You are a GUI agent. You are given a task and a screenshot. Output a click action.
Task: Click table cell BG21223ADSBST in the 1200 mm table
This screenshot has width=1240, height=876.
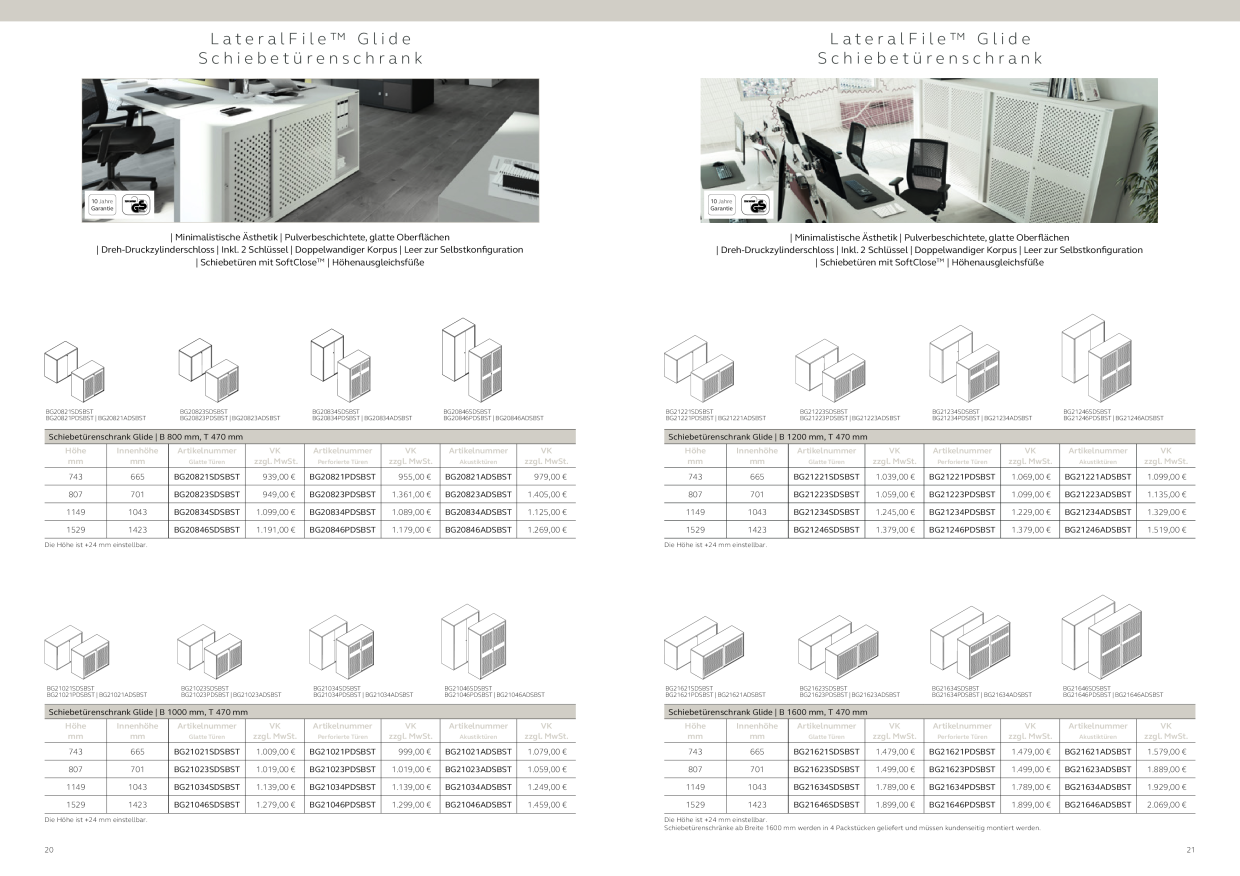[x=1098, y=494]
